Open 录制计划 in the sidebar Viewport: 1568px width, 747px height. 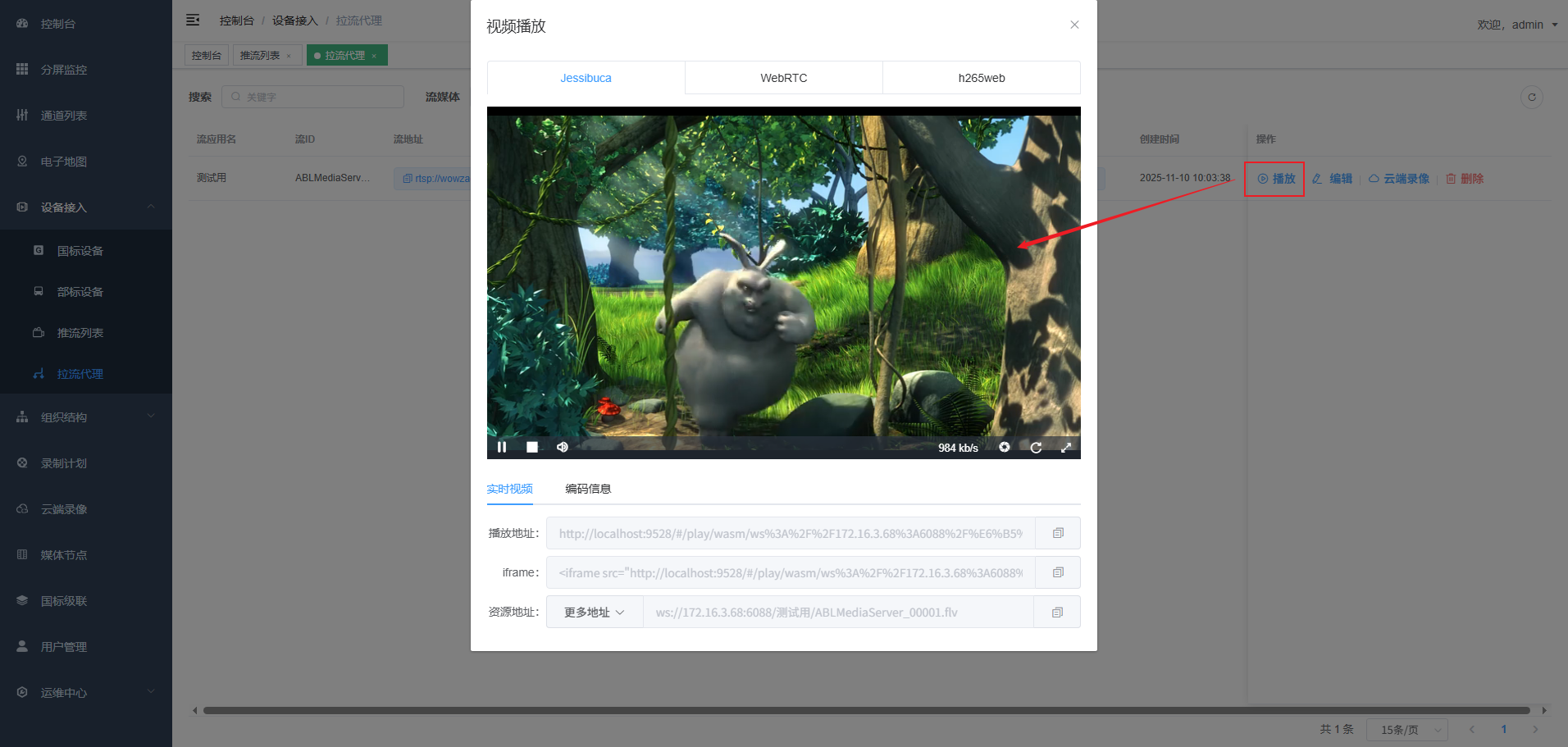click(86, 463)
